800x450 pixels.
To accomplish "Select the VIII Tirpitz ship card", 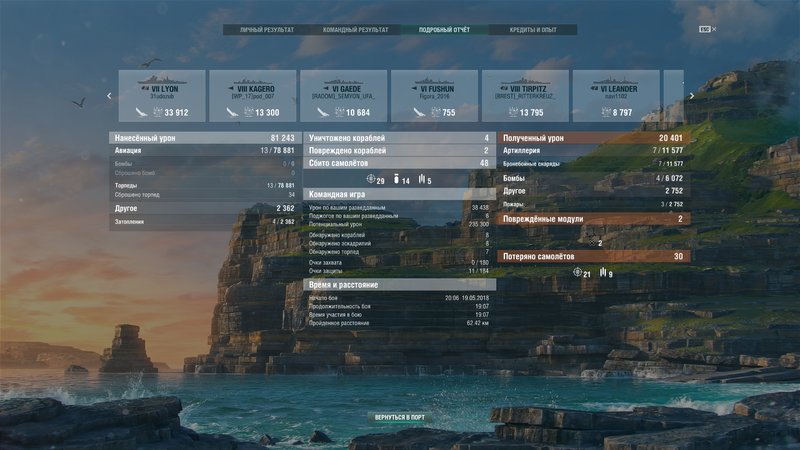I will pyautogui.click(x=526, y=96).
